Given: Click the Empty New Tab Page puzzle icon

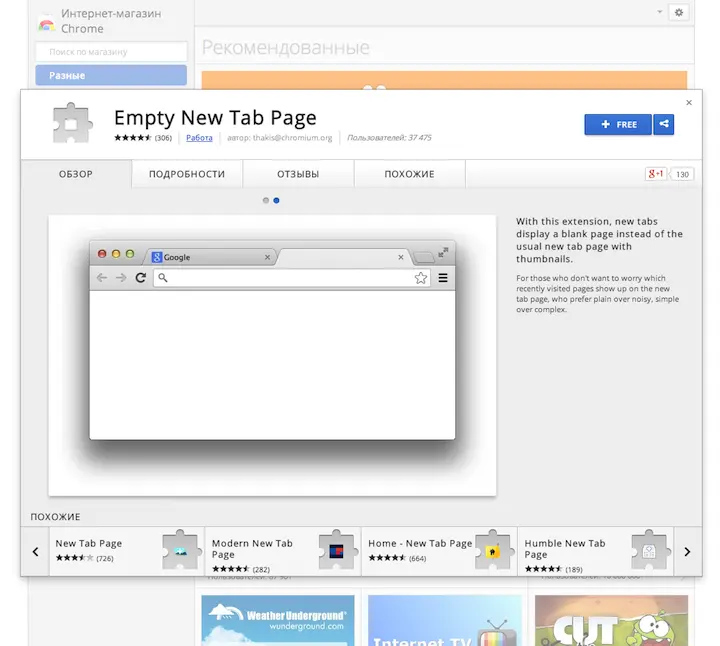Looking at the screenshot, I should click(x=73, y=123).
